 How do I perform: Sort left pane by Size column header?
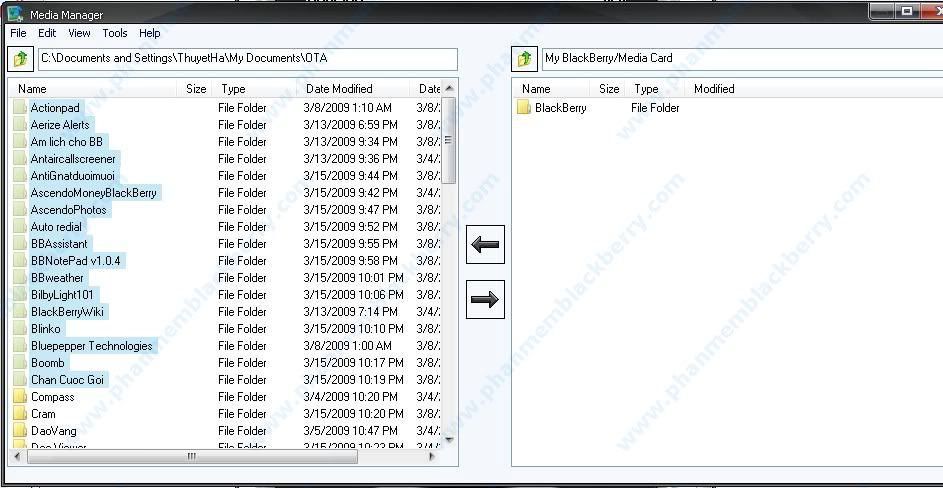click(196, 88)
